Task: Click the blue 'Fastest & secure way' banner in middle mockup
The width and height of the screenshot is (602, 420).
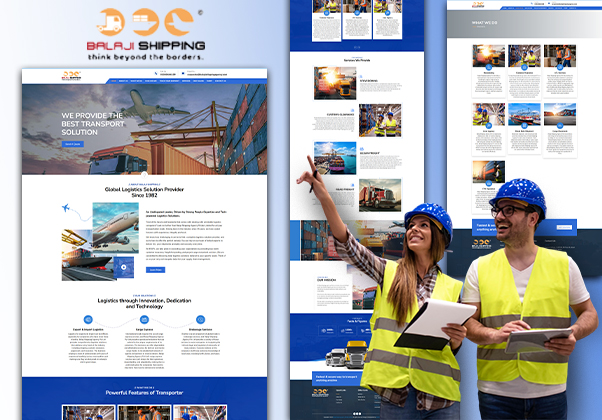Action: point(337,379)
